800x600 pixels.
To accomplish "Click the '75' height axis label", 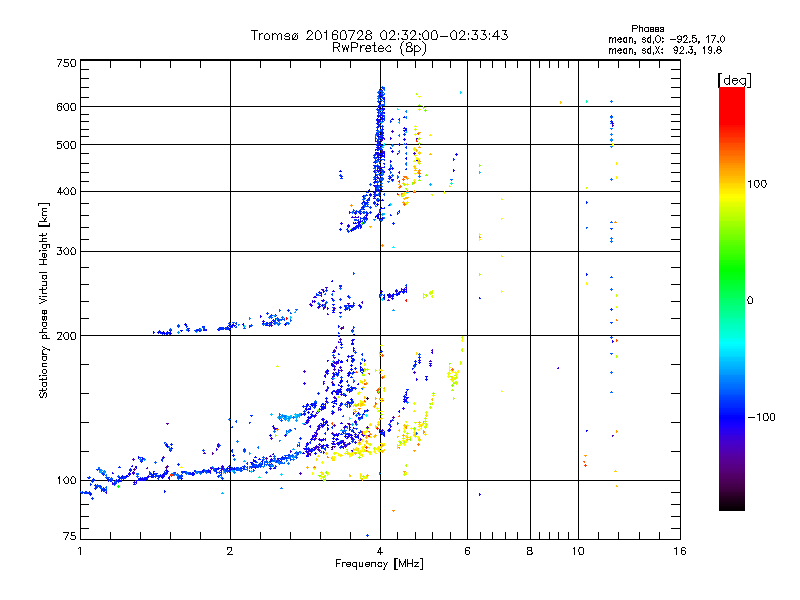I will tap(70, 536).
